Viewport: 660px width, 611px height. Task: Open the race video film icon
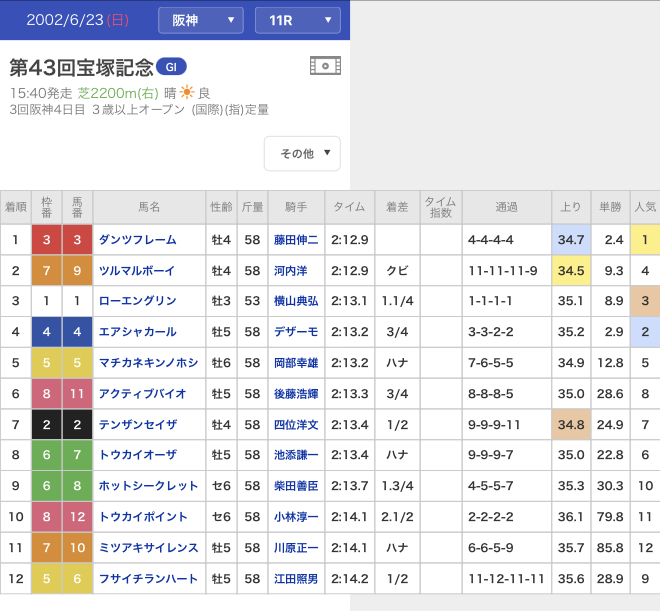[x=325, y=66]
